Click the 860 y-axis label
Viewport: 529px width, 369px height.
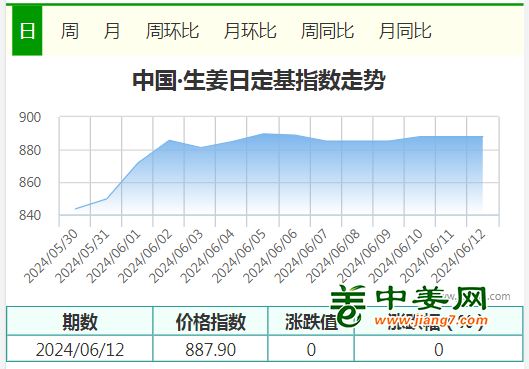(x=30, y=182)
